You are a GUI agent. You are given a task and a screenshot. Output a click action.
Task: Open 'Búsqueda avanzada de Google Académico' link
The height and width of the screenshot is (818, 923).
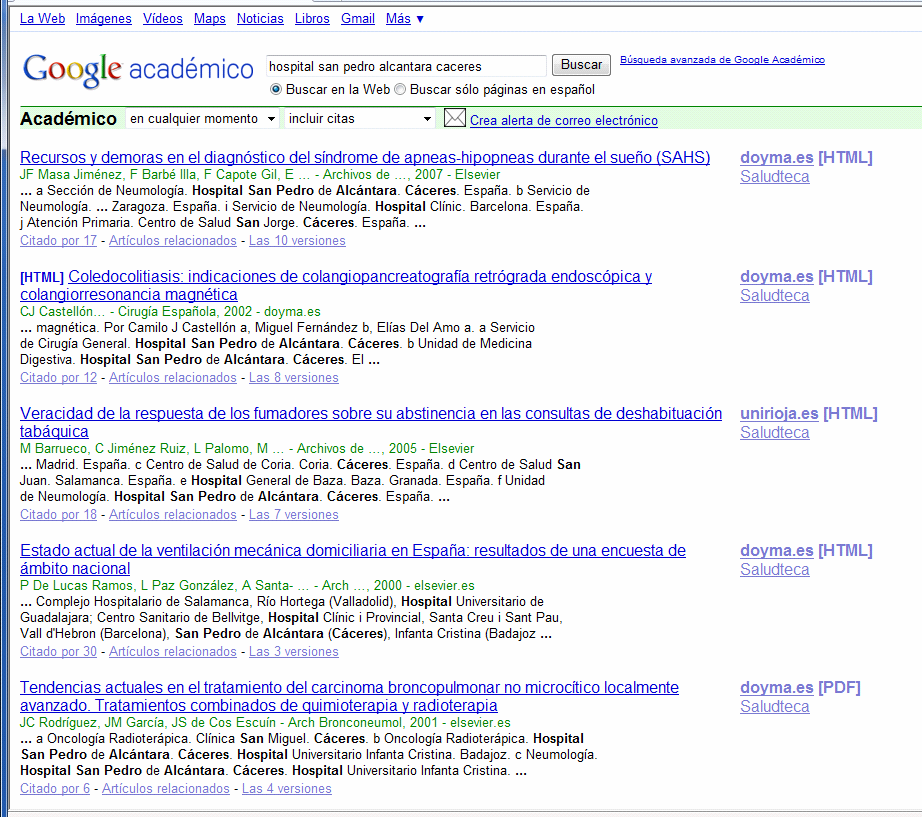(722, 60)
